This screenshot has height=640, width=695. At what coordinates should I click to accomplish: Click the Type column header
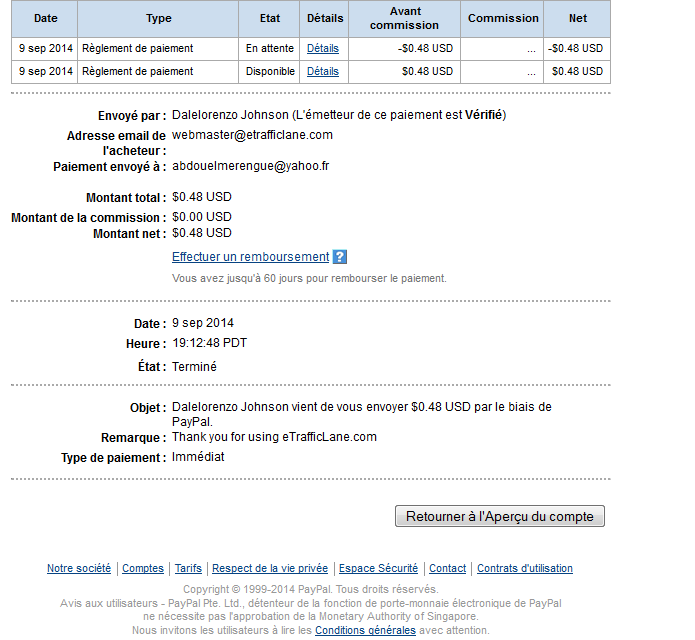click(x=158, y=19)
